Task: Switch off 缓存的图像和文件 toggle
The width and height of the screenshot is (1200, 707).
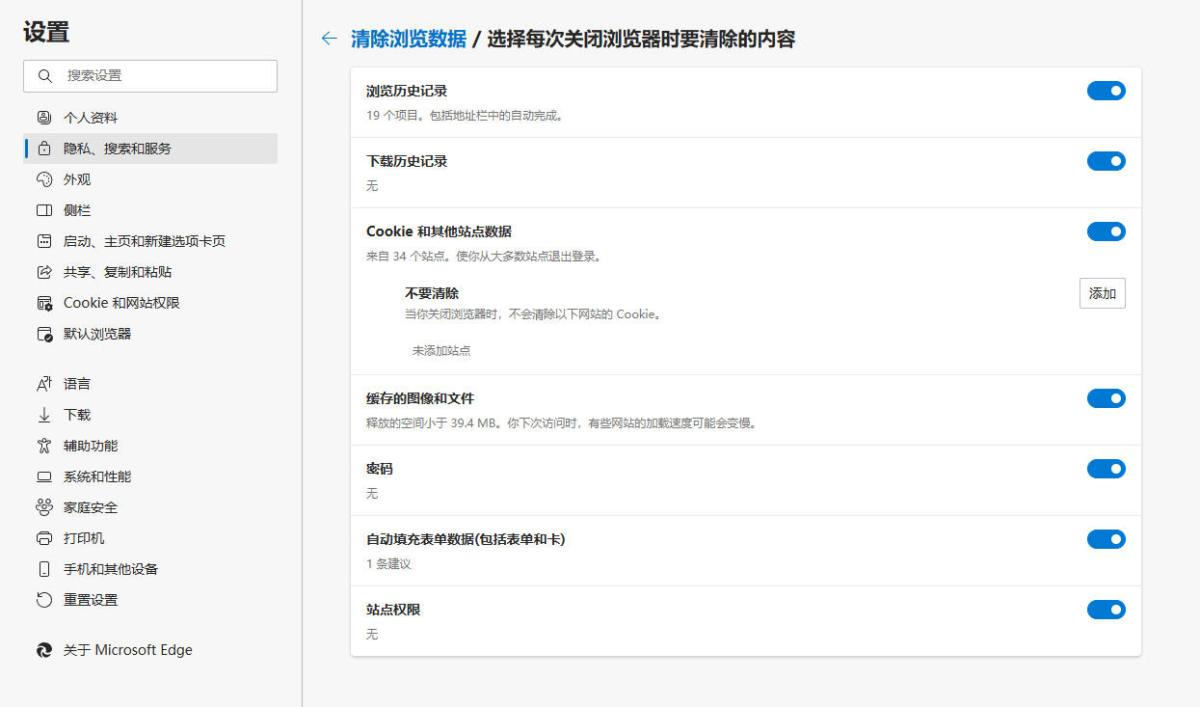Action: (1106, 399)
